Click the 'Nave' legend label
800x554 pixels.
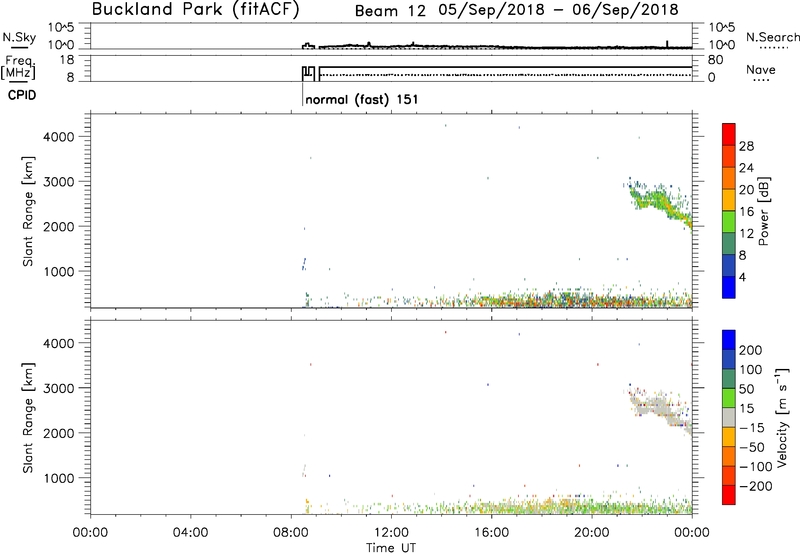tap(761, 69)
